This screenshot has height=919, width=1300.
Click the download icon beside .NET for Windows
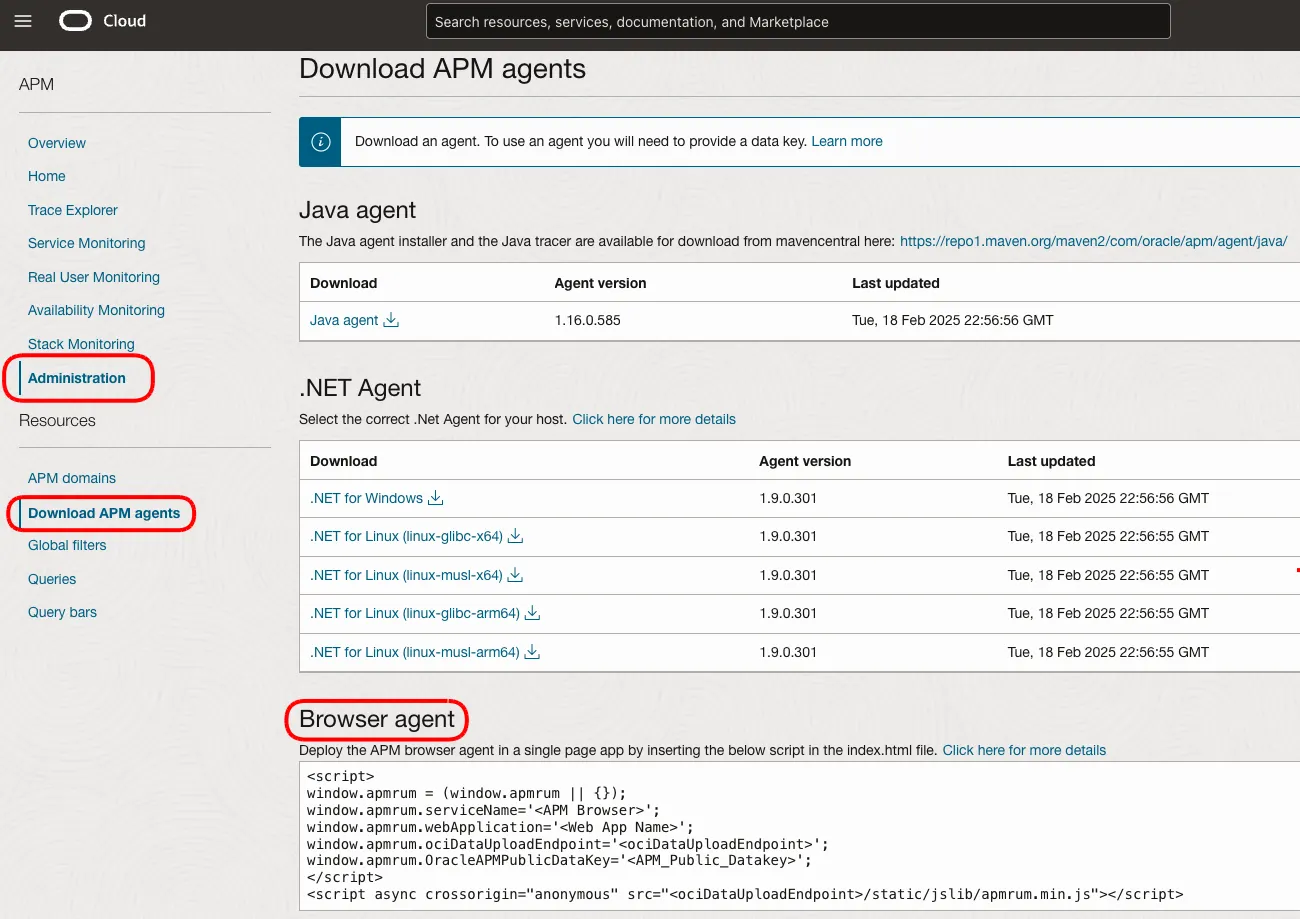[x=435, y=497]
